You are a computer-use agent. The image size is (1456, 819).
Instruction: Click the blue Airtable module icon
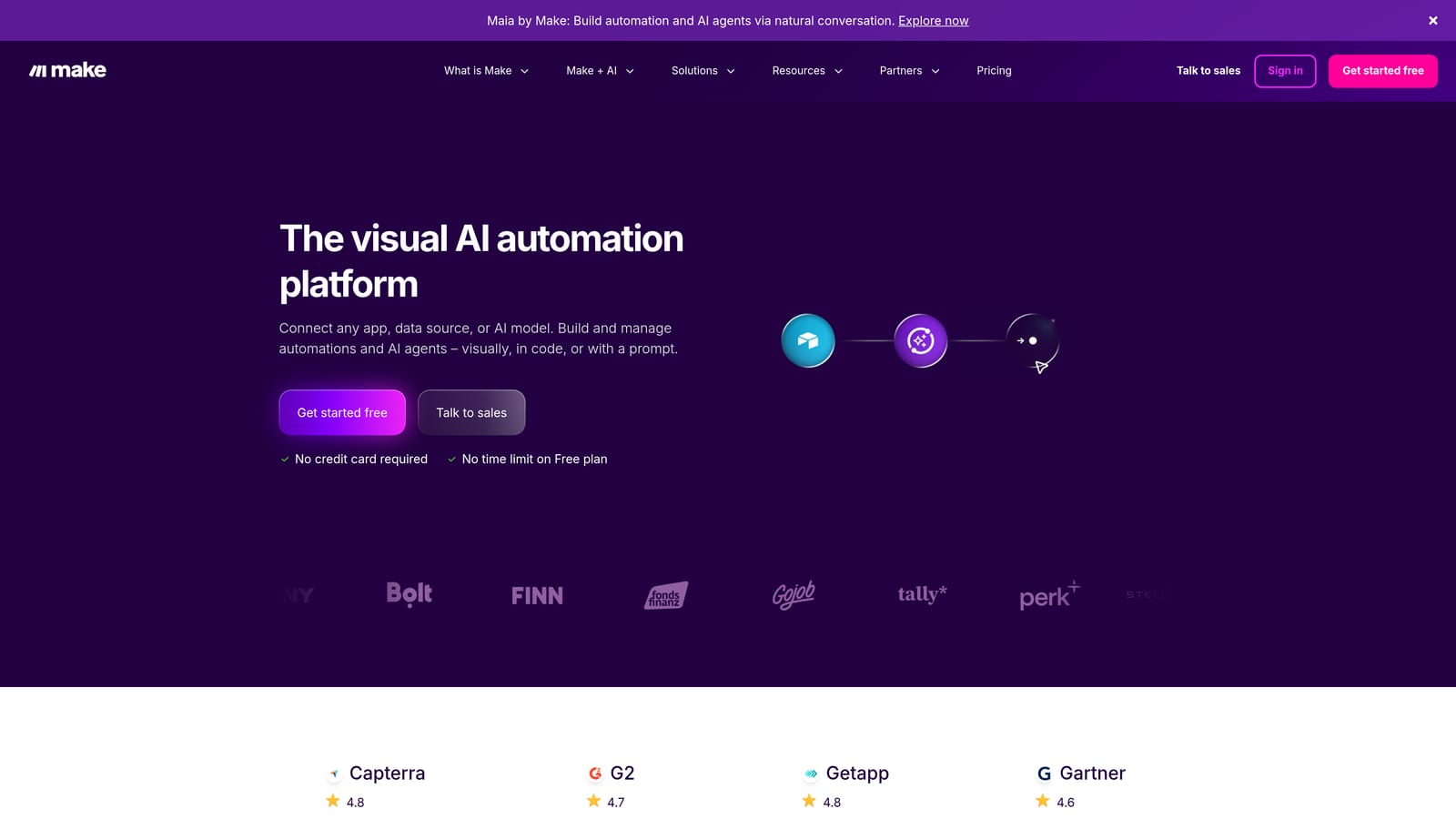(x=808, y=340)
